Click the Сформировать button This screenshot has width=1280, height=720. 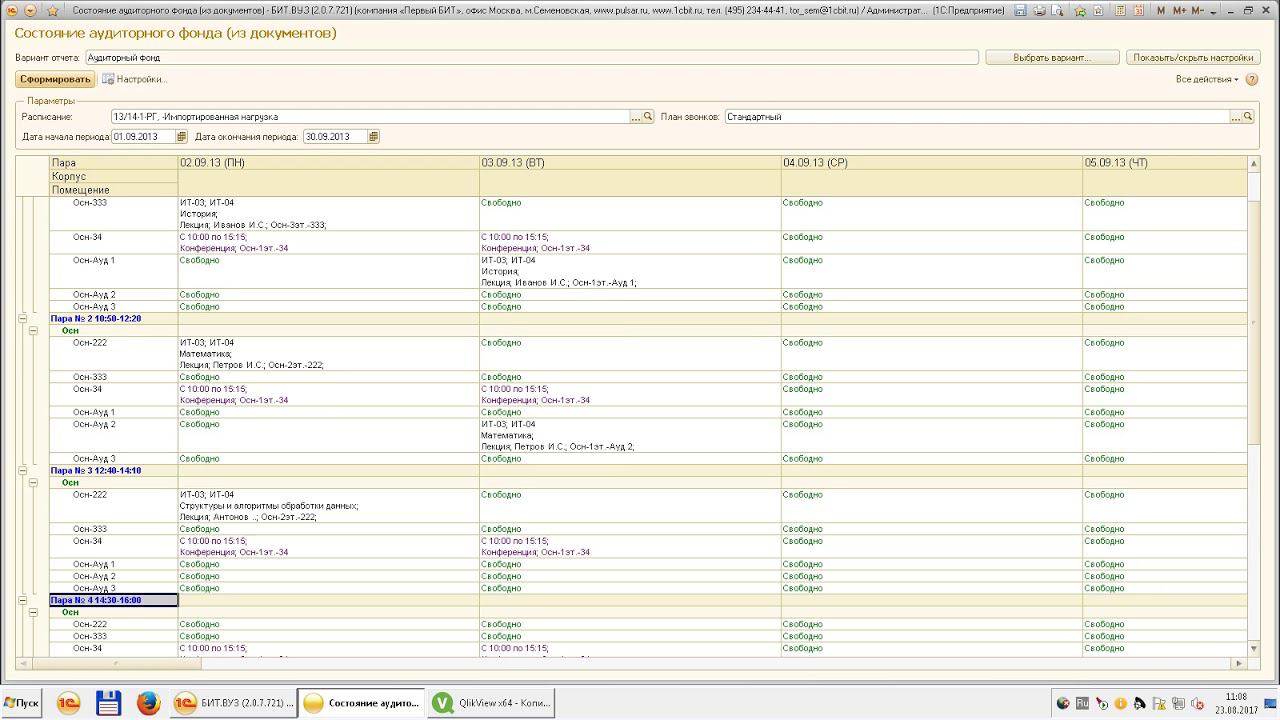[55, 79]
